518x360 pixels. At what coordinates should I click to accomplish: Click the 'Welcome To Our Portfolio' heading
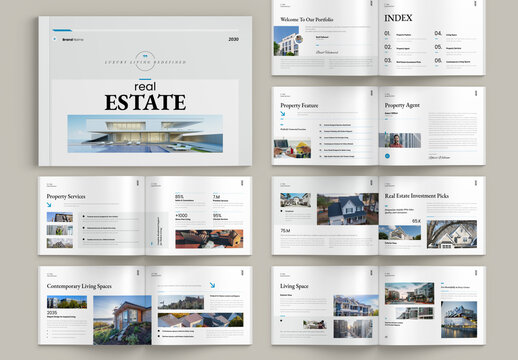307,19
